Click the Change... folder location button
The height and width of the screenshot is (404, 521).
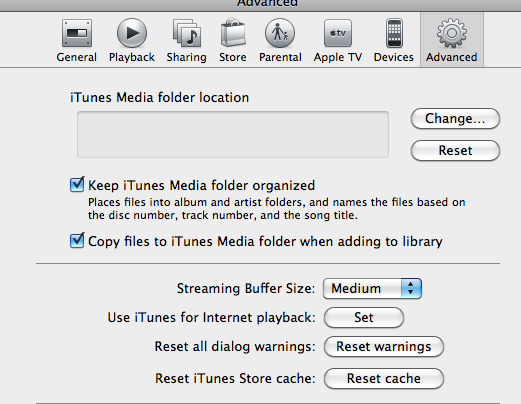tap(455, 118)
